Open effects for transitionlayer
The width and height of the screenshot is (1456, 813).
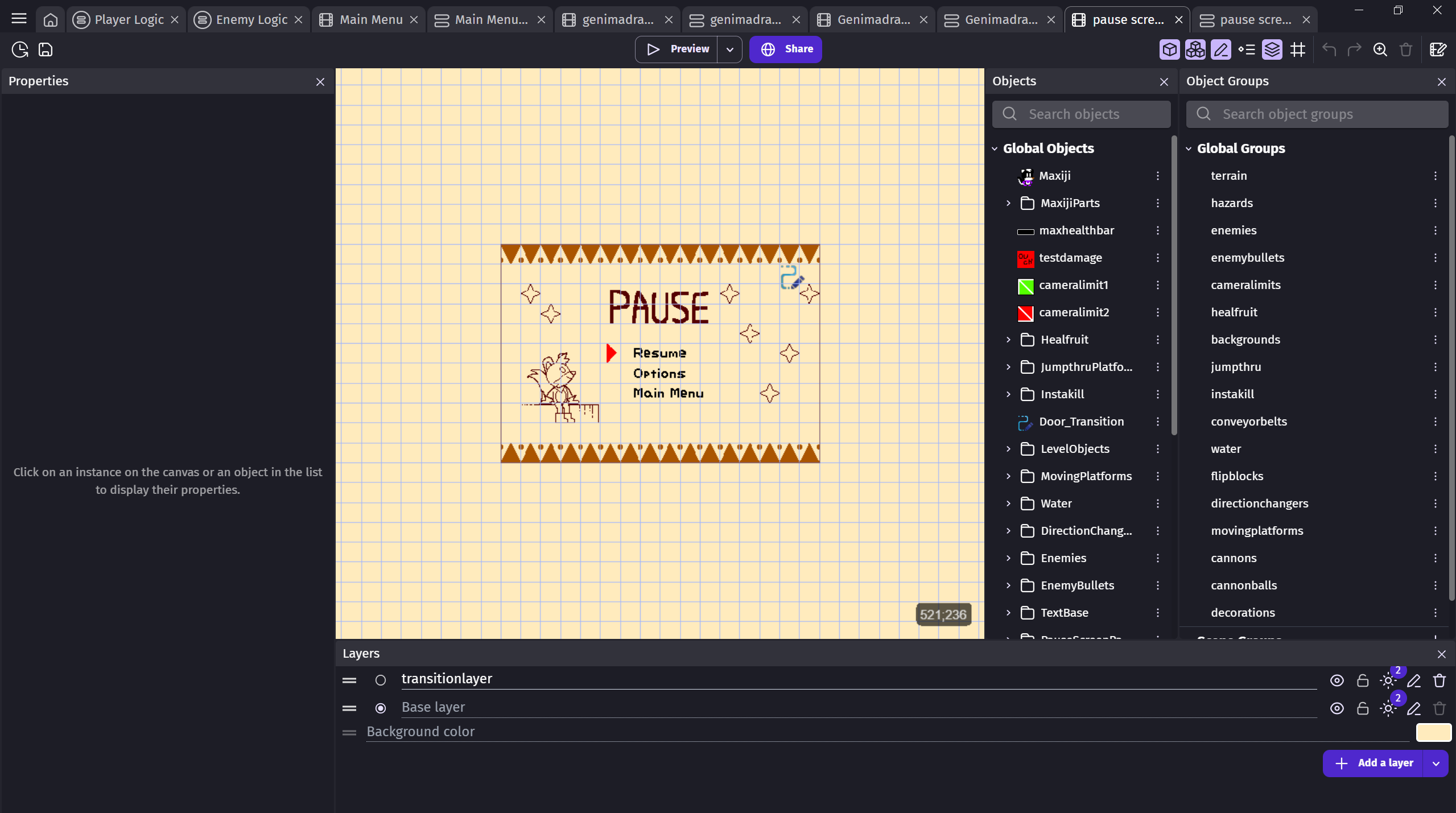click(x=1388, y=680)
